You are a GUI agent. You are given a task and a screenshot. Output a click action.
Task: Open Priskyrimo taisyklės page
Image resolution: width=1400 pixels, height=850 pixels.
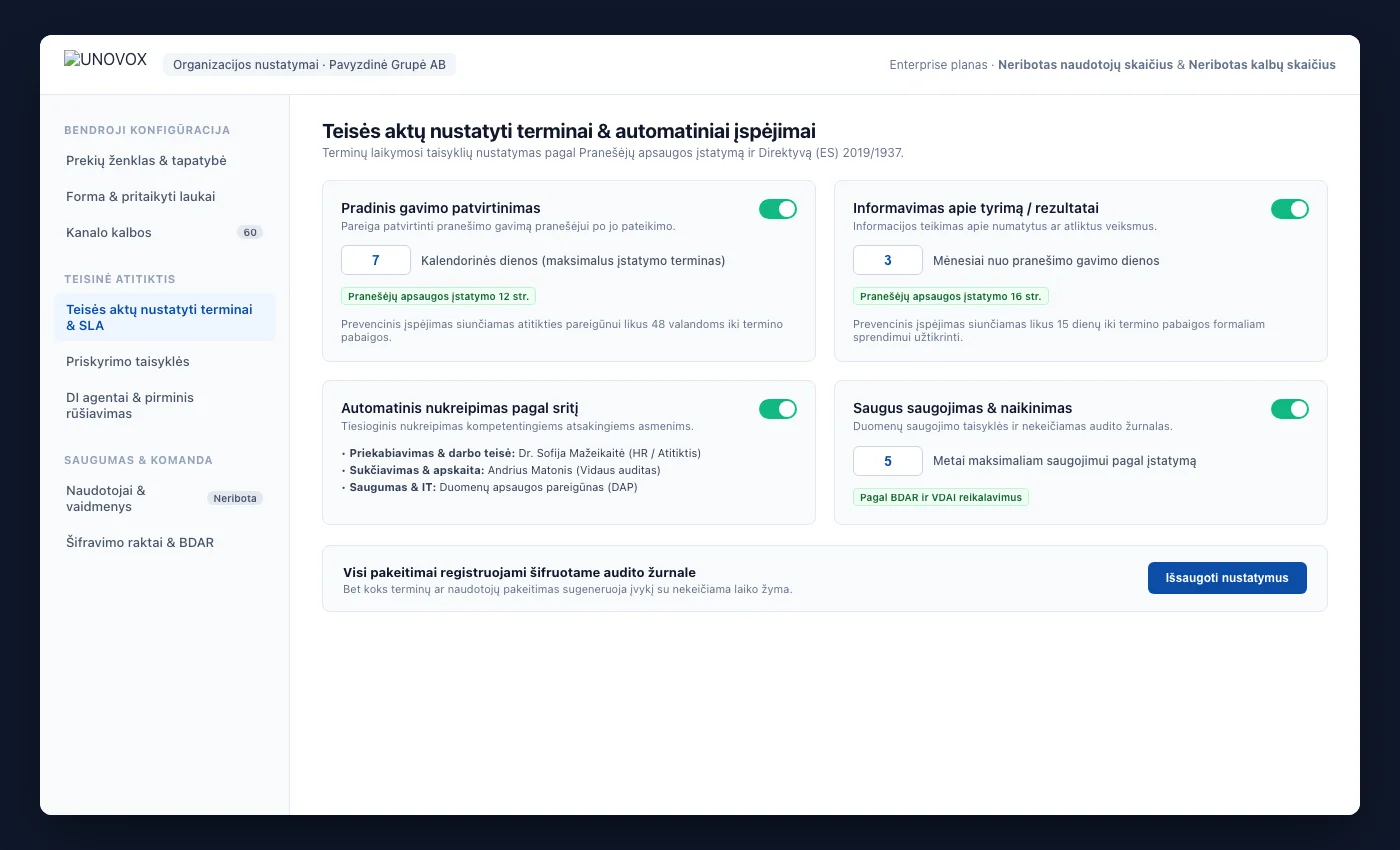click(165, 361)
